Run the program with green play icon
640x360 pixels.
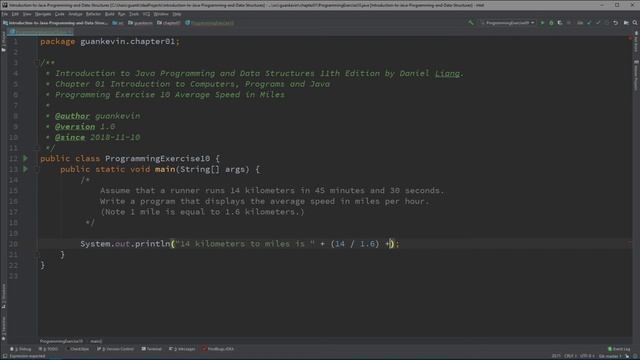click(x=542, y=23)
